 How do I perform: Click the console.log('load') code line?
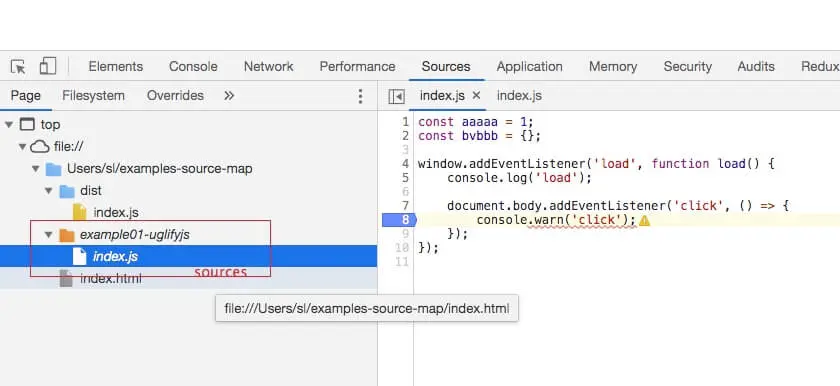coord(520,178)
